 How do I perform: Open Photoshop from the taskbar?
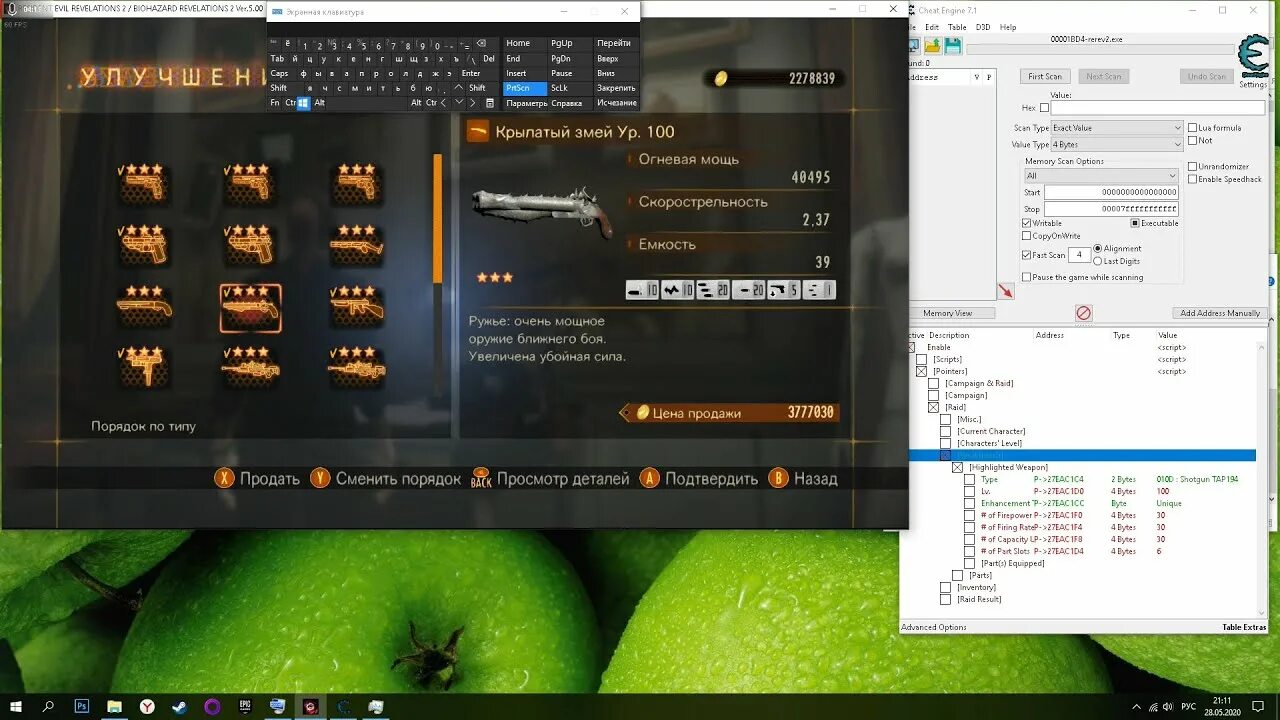point(82,706)
